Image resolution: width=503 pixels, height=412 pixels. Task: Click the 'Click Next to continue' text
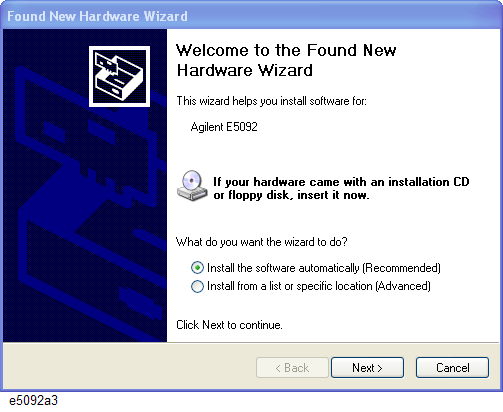tap(229, 325)
